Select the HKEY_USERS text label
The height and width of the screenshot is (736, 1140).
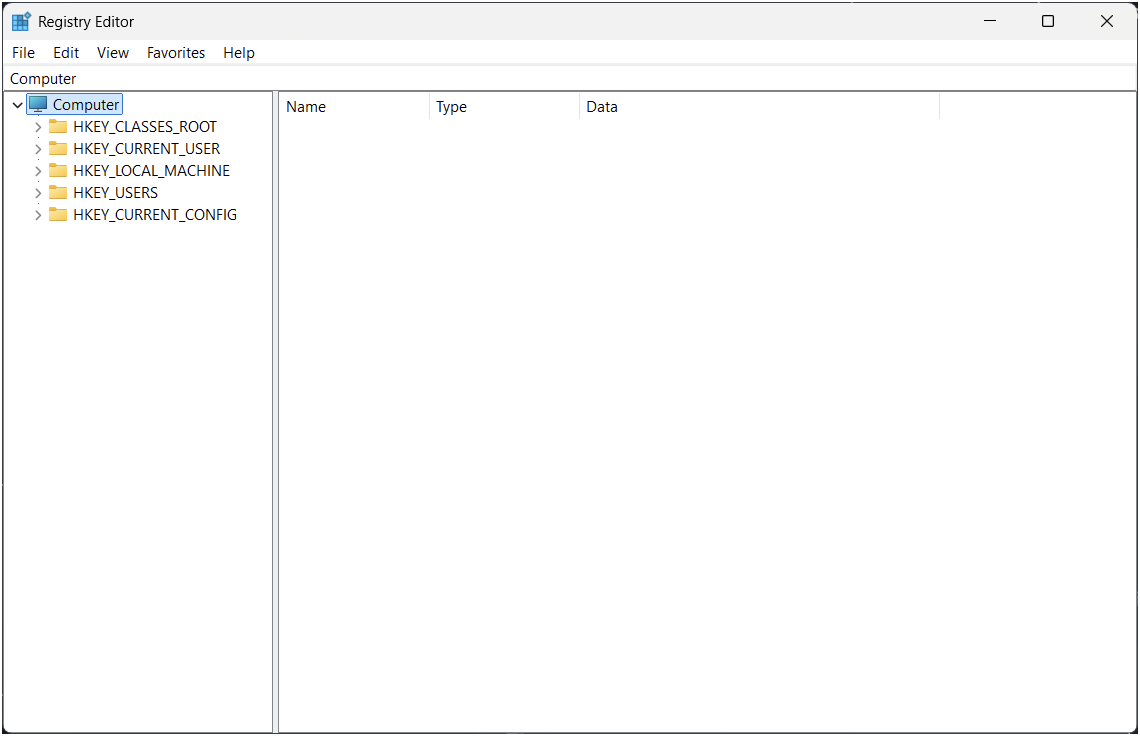tap(115, 193)
